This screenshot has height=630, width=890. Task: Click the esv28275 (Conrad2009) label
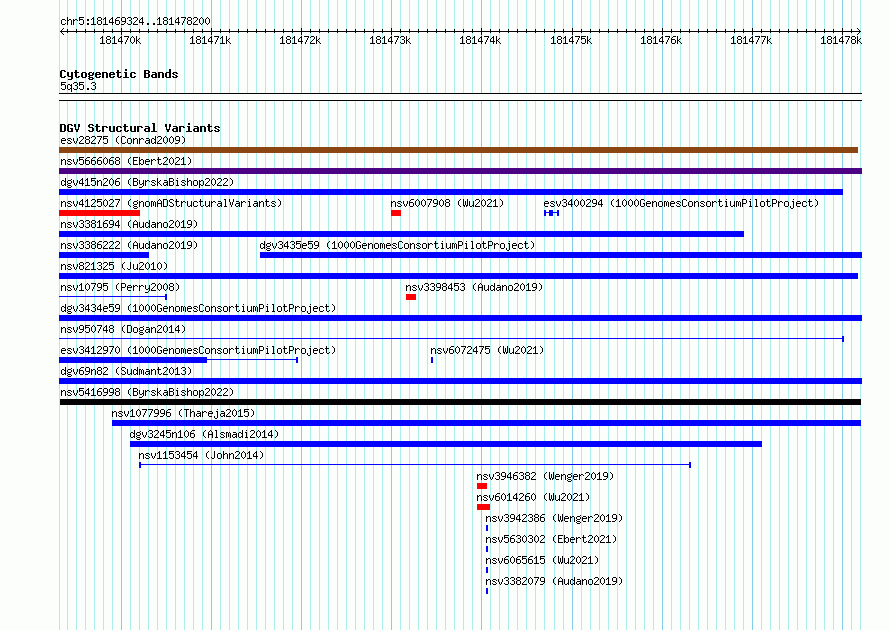tap(123, 140)
